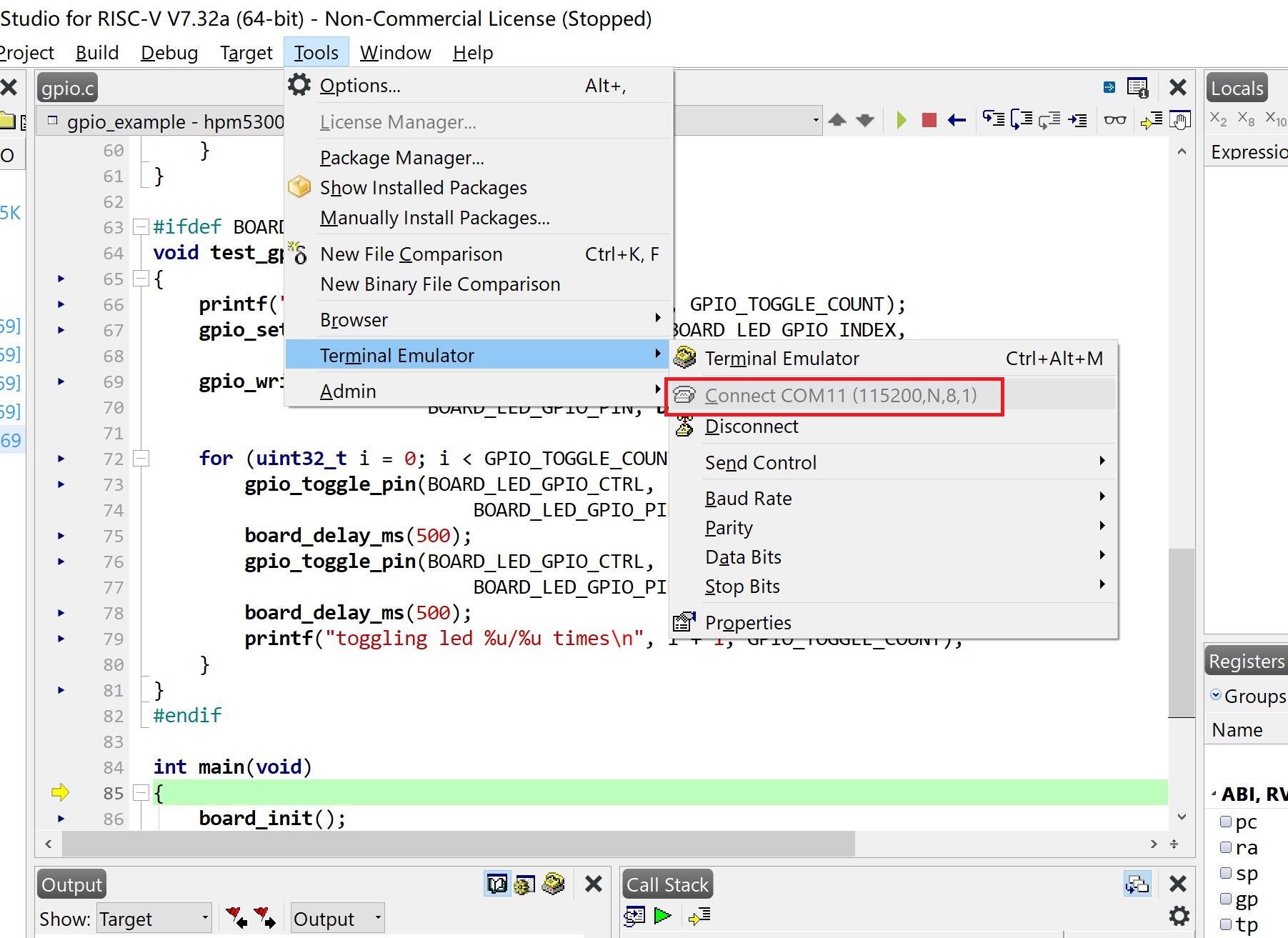Click the glasses watch icon in editor toolbar

(x=1115, y=120)
